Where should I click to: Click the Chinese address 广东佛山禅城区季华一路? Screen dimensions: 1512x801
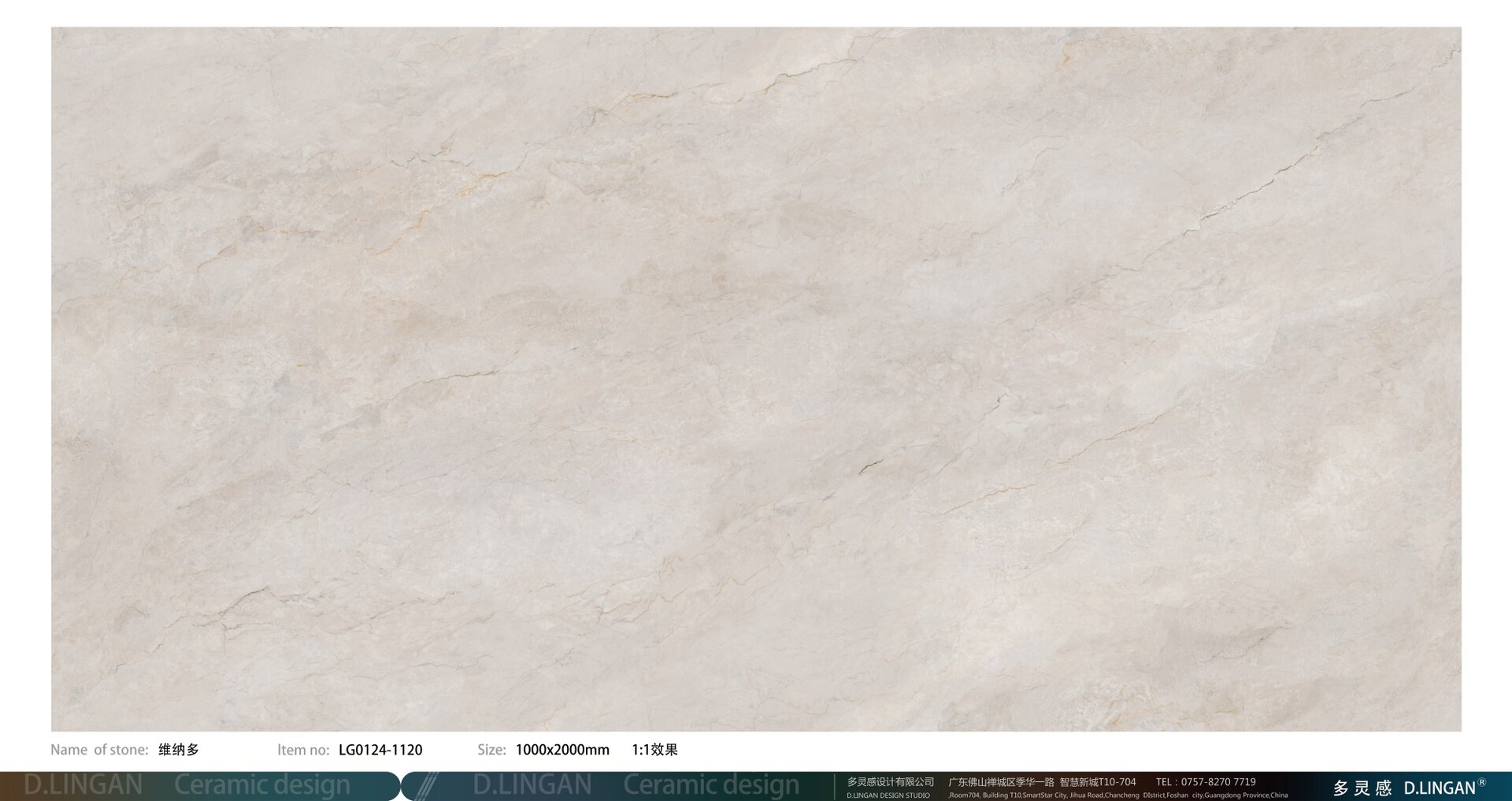tap(1001, 782)
